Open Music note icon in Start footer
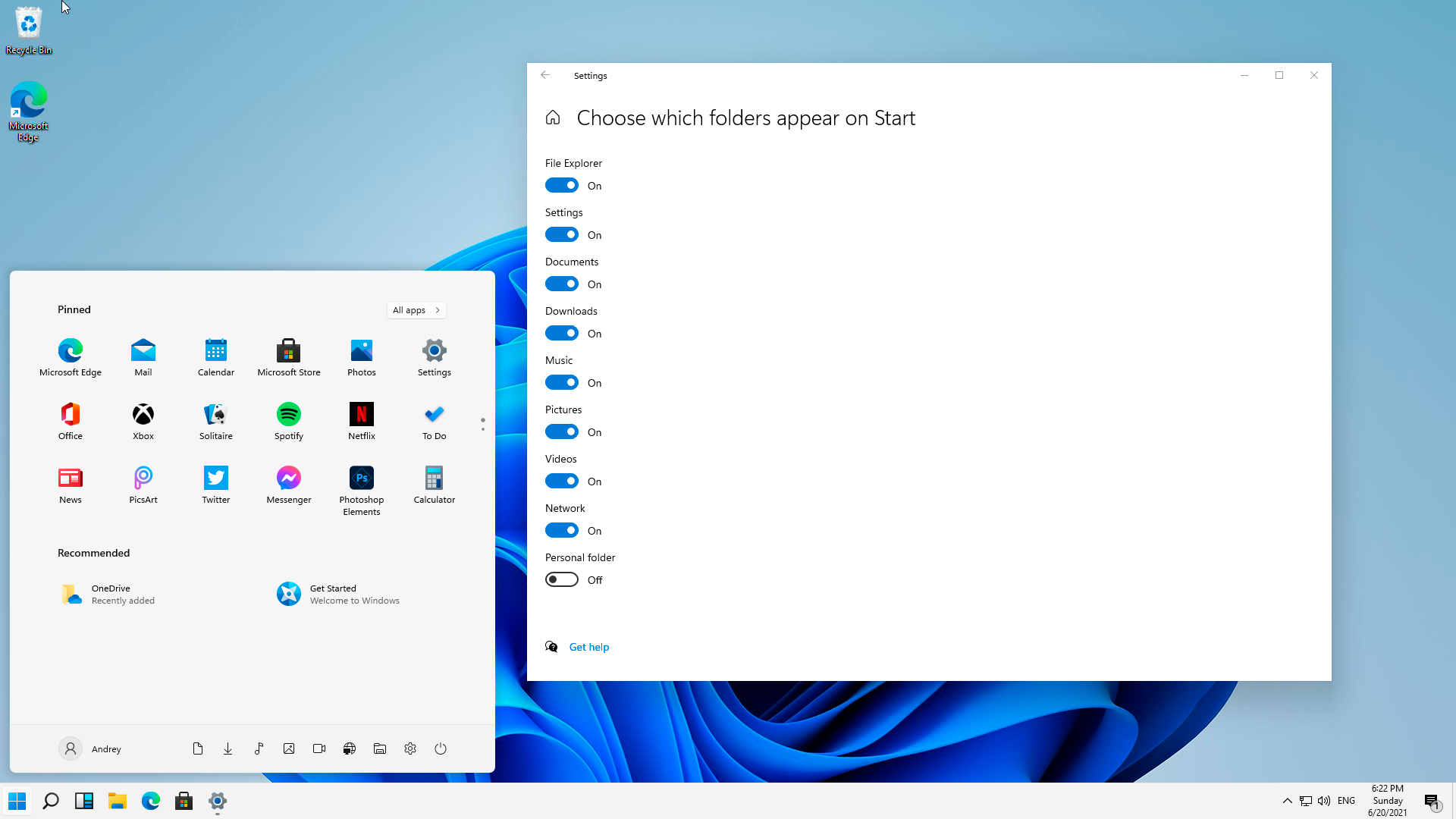Screen dimensions: 1456x819 click(x=259, y=748)
